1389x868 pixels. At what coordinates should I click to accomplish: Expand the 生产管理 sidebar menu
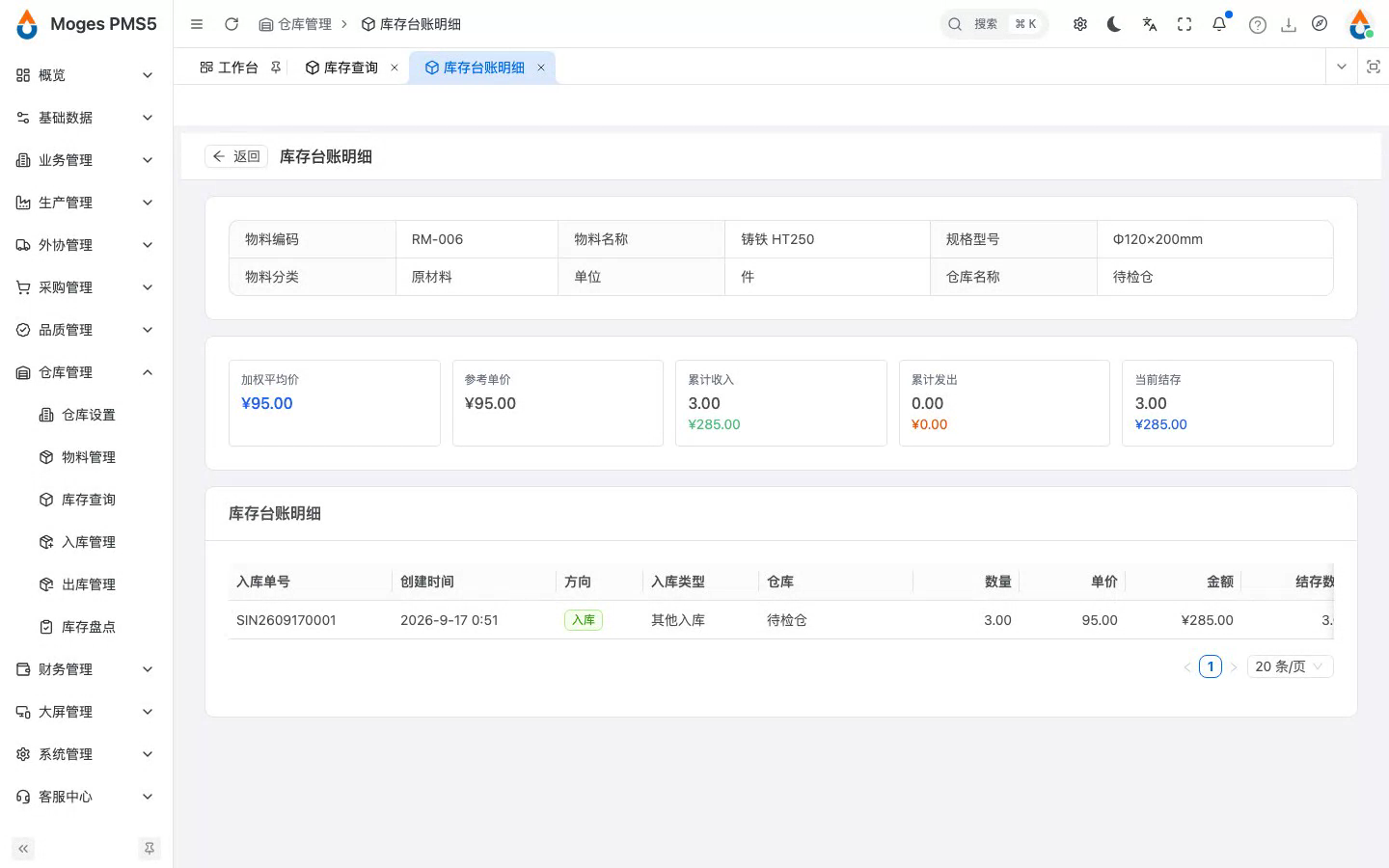coord(85,203)
